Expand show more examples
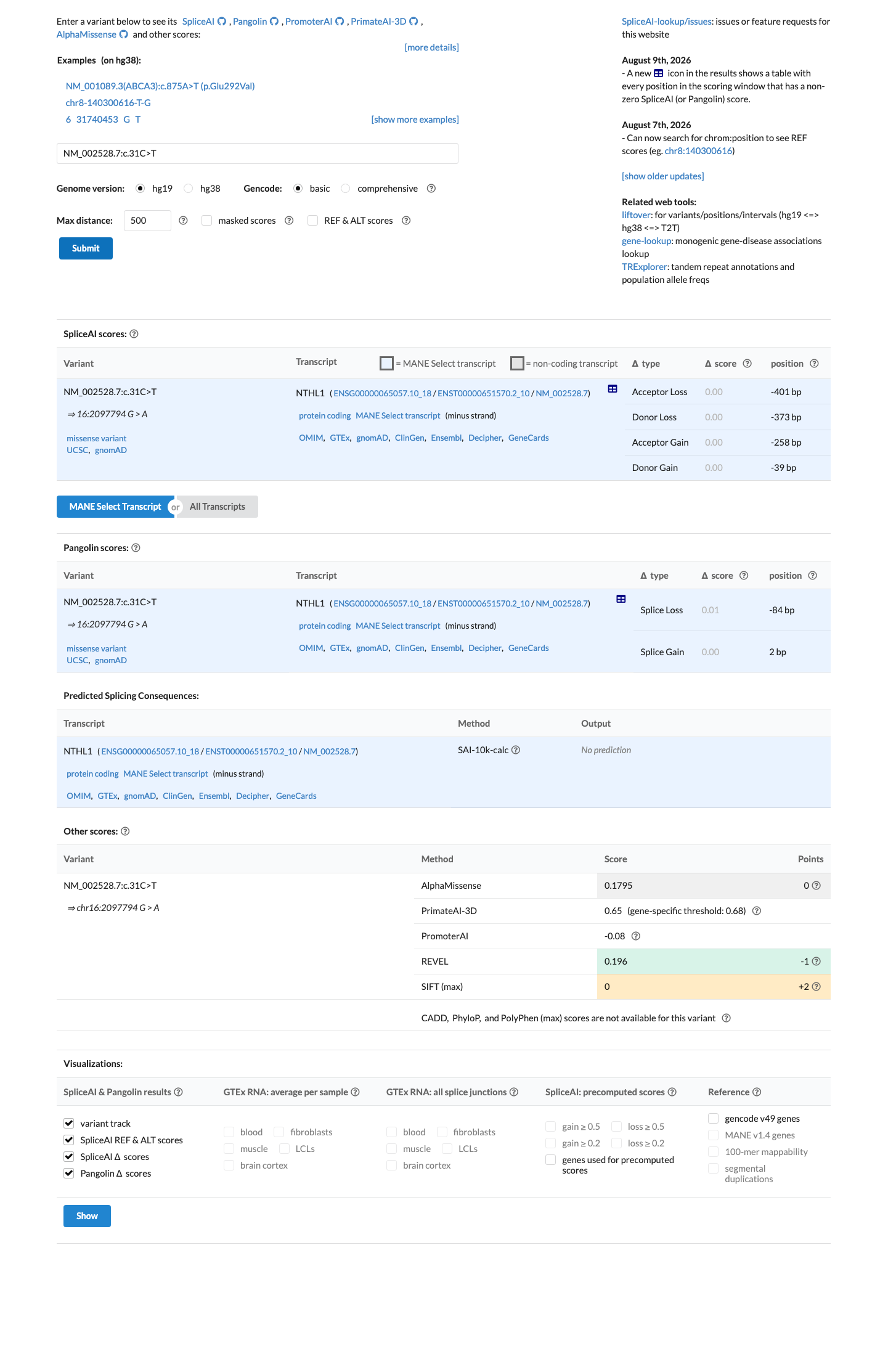The width and height of the screenshot is (896, 1356). tap(415, 120)
